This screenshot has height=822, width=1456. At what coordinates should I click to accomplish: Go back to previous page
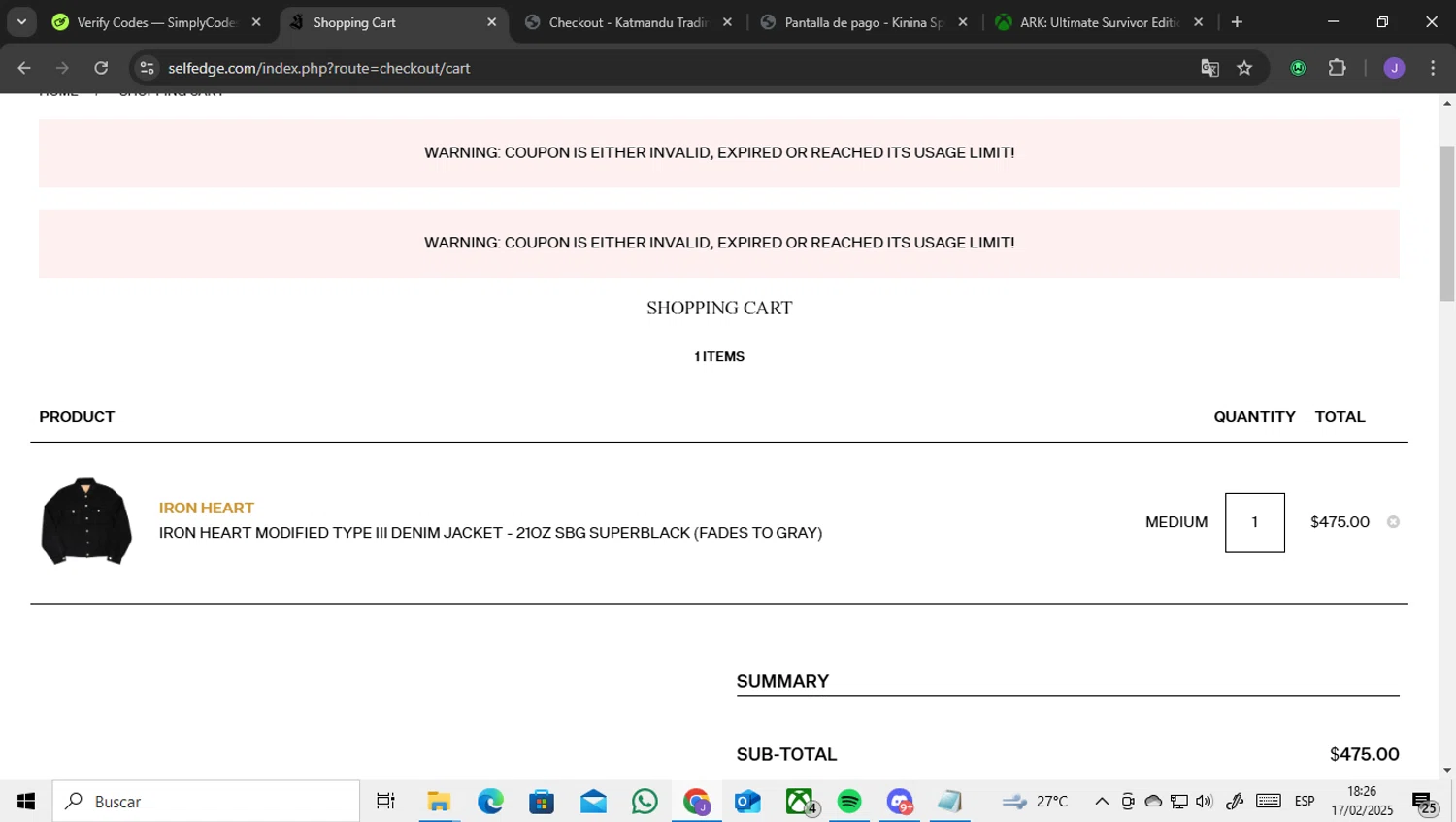[24, 68]
